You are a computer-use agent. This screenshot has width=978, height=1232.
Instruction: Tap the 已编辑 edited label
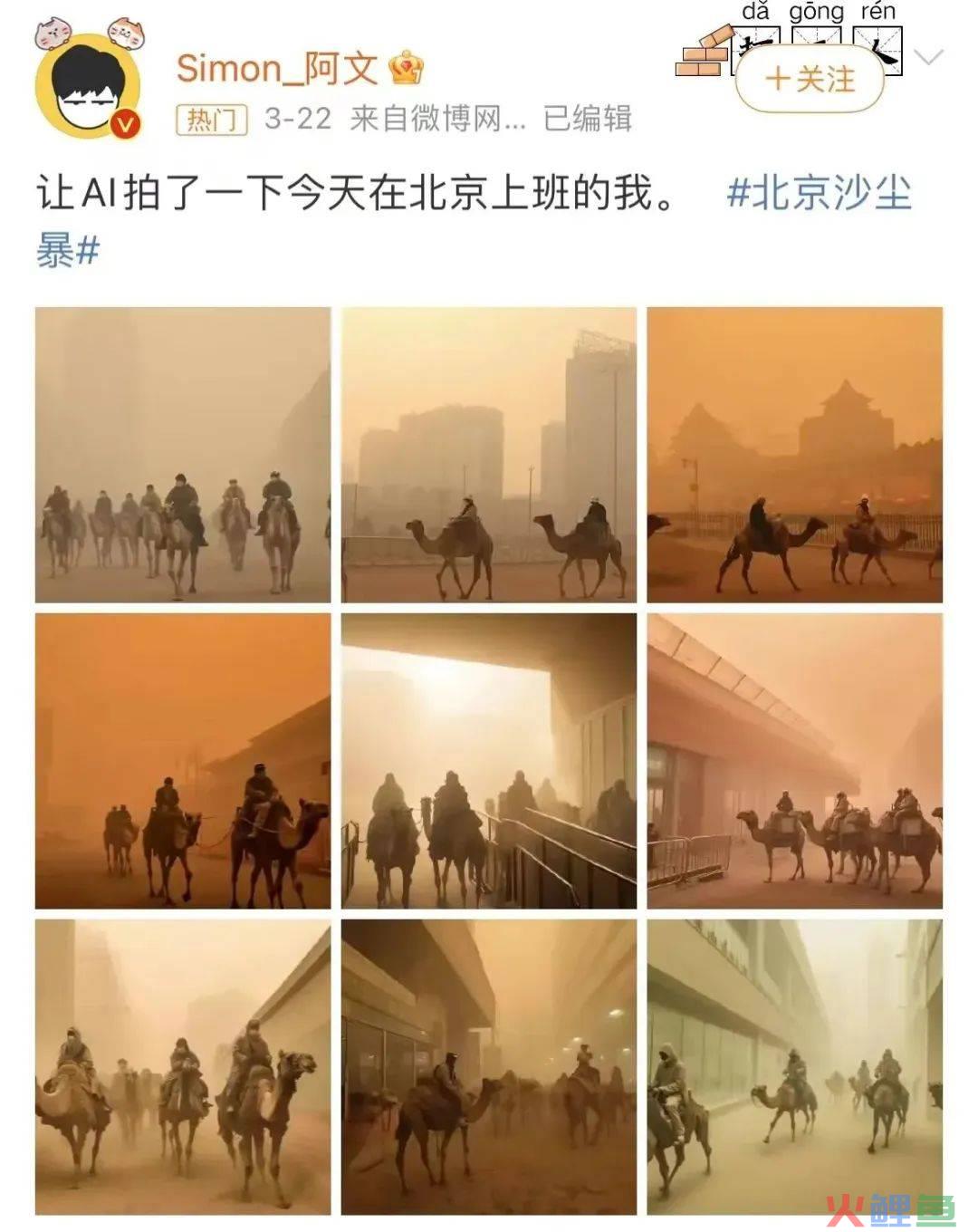coord(588,119)
